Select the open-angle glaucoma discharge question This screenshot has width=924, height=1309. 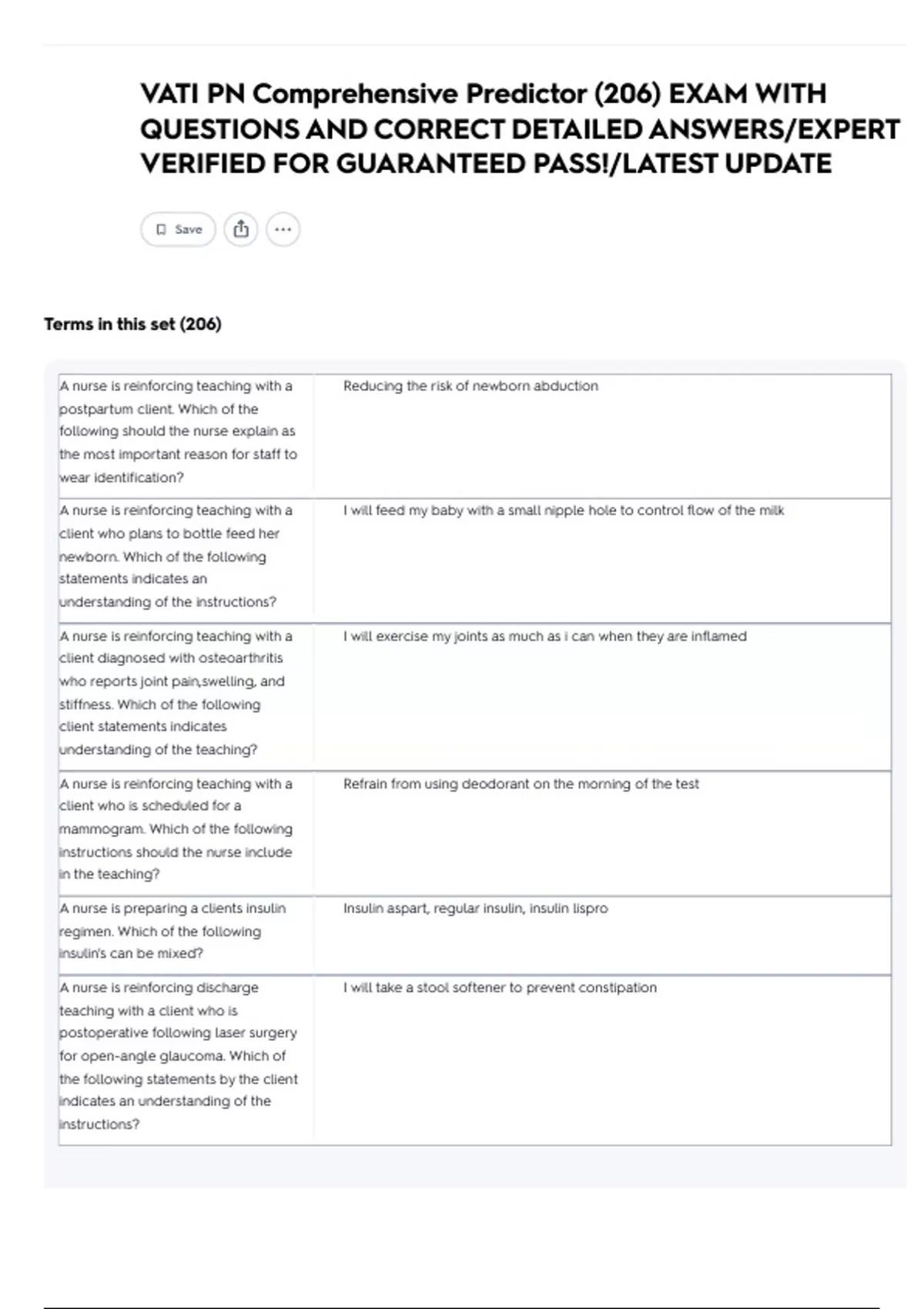179,1055
